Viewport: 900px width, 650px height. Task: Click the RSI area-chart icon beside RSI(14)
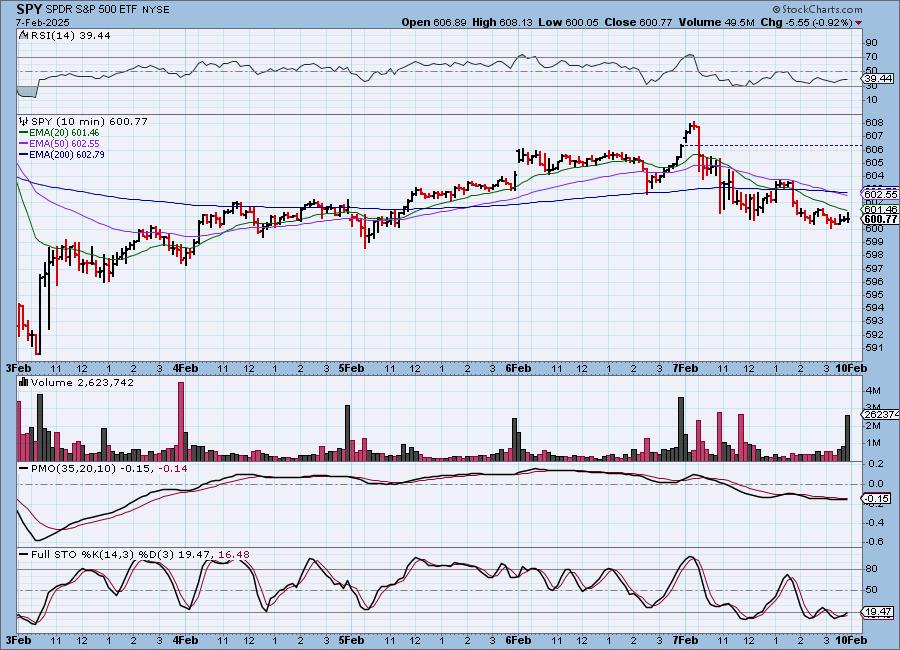24,35
